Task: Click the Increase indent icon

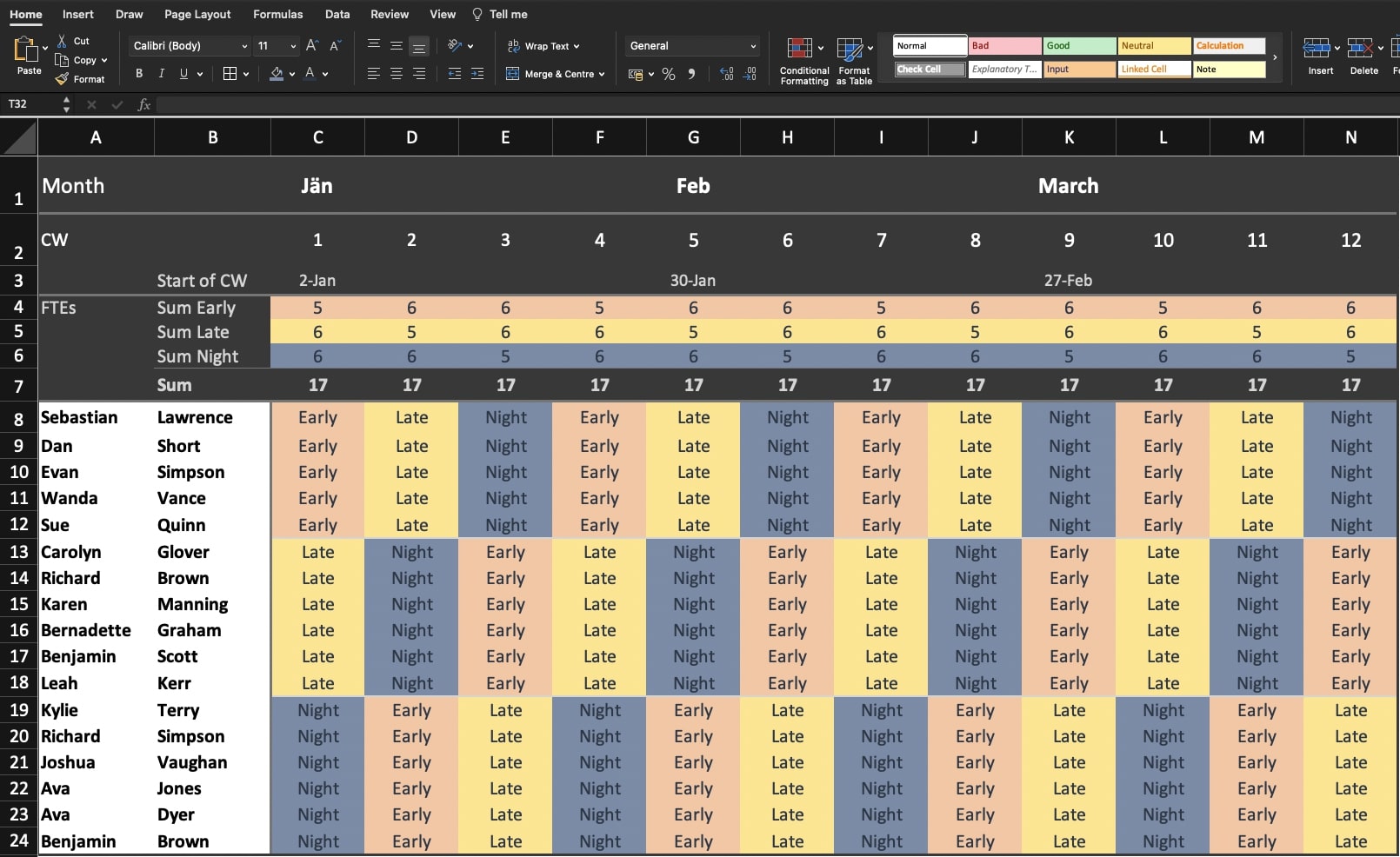Action: click(x=477, y=74)
